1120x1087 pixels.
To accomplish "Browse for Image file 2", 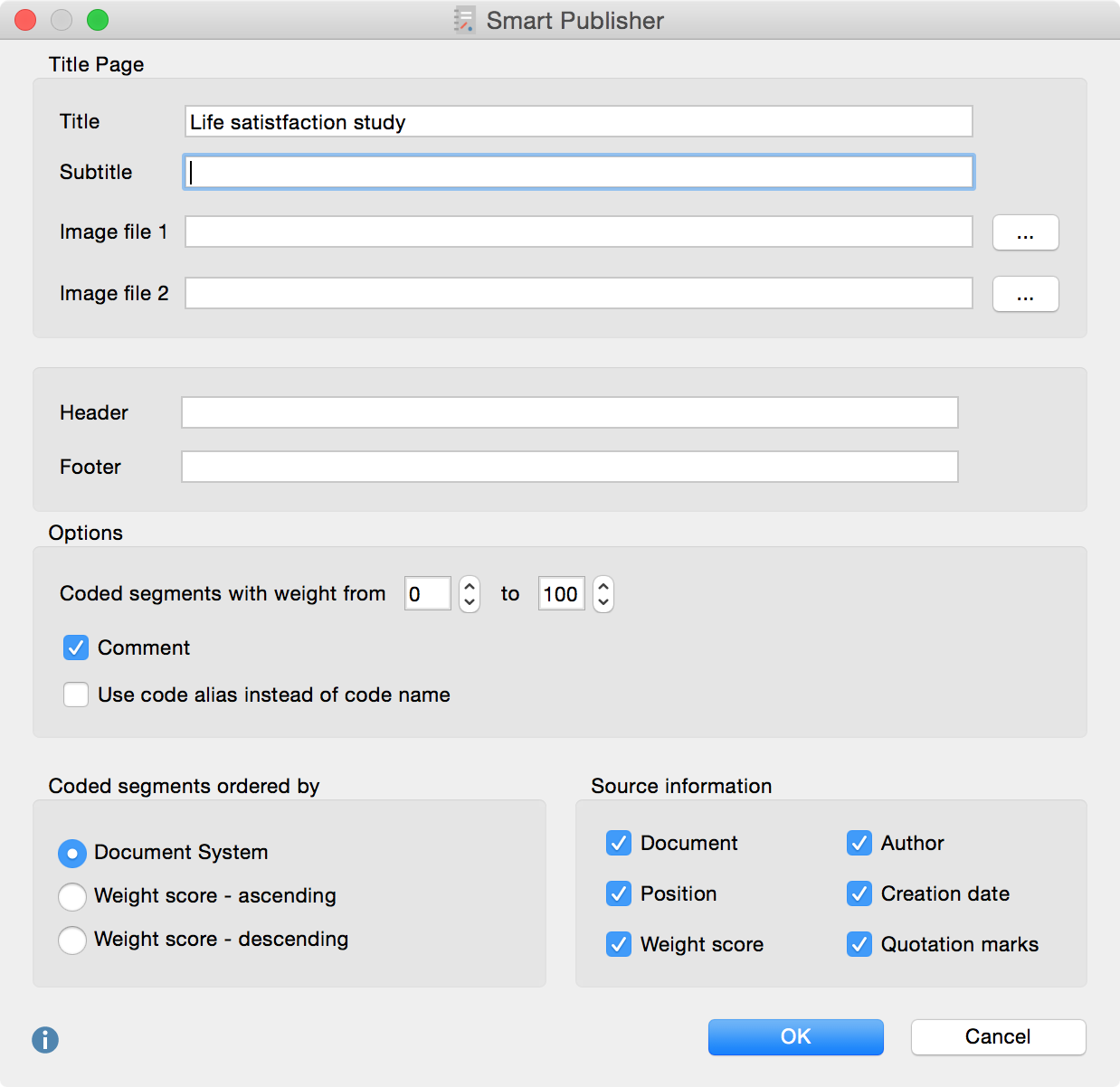I will 1025,294.
